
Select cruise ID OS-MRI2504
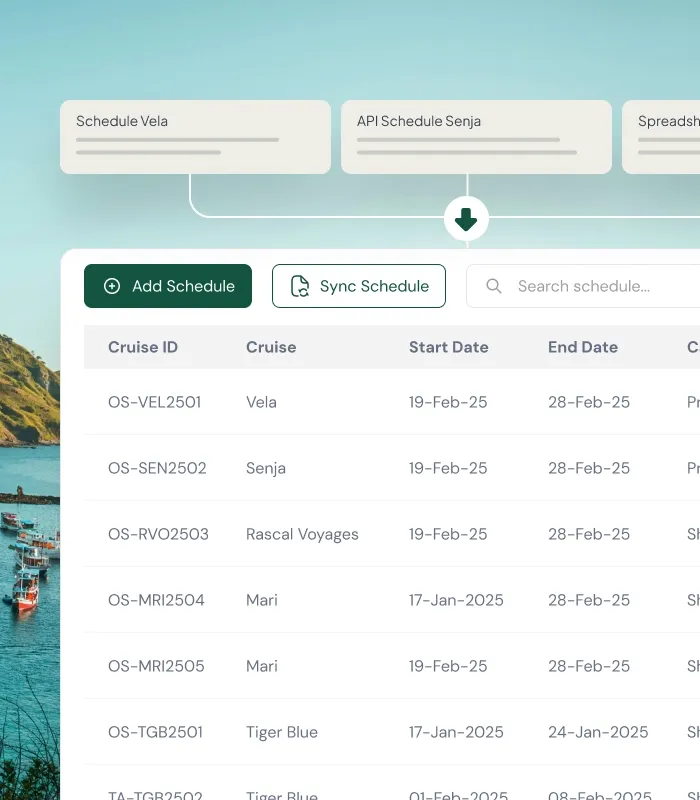(156, 600)
